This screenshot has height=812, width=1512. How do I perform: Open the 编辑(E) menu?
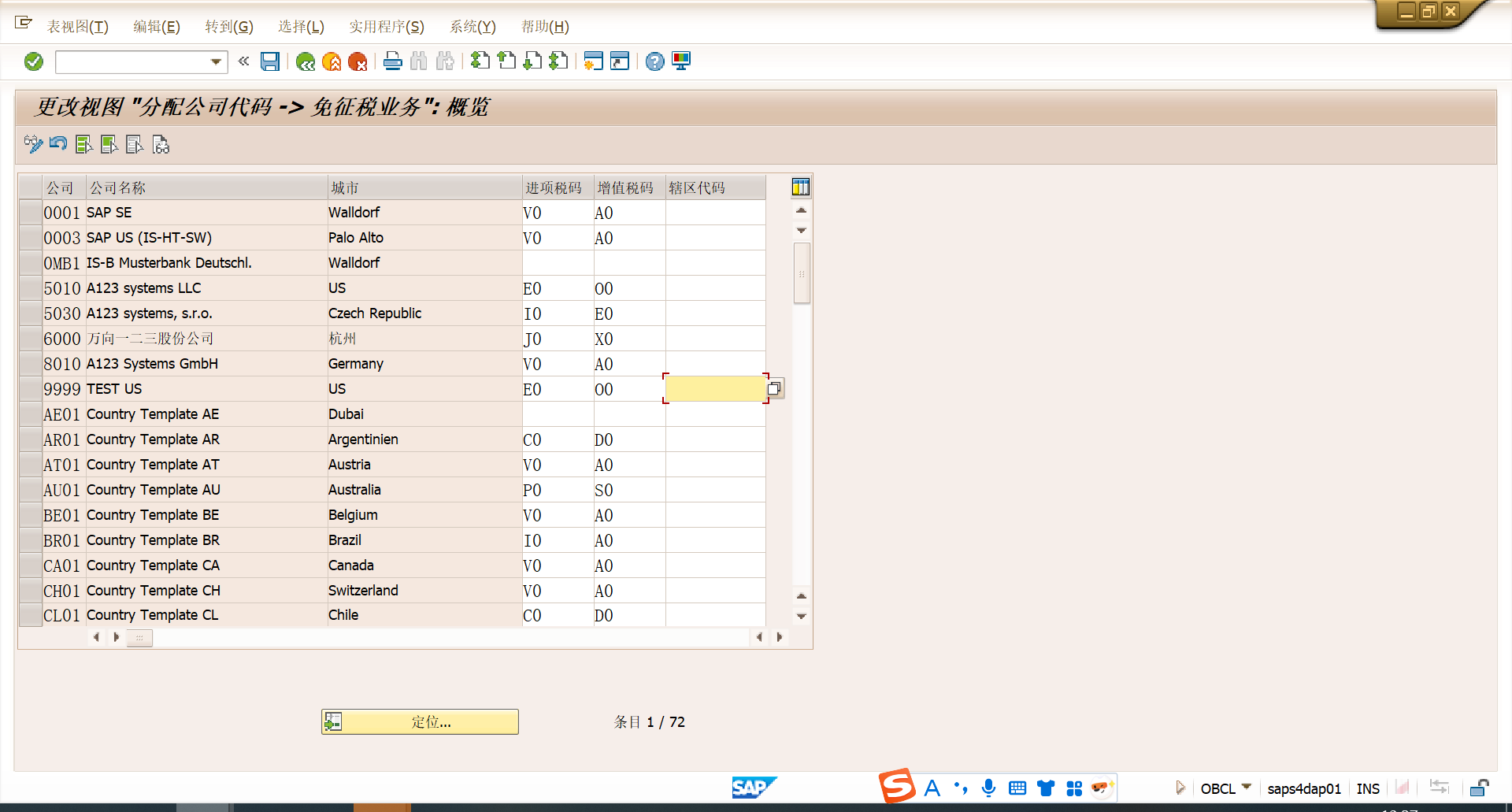tap(156, 27)
